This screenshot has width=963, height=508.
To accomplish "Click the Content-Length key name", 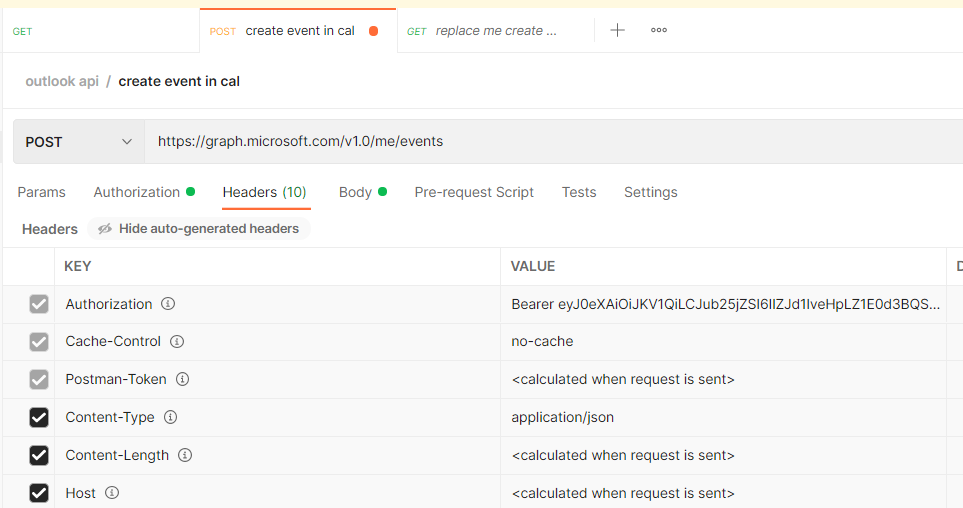I will coord(117,455).
